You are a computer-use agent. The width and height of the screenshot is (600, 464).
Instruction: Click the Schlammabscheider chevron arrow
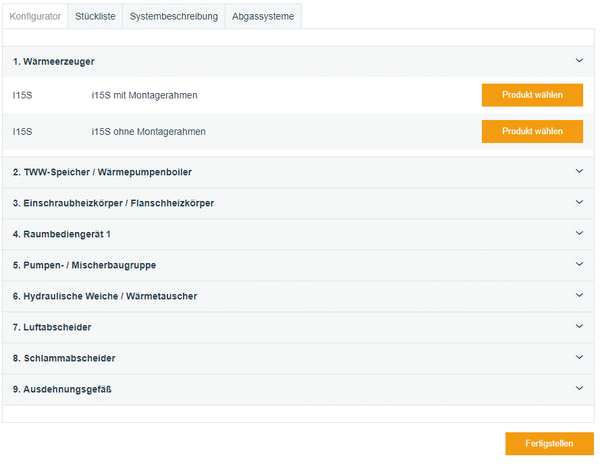[579, 357]
